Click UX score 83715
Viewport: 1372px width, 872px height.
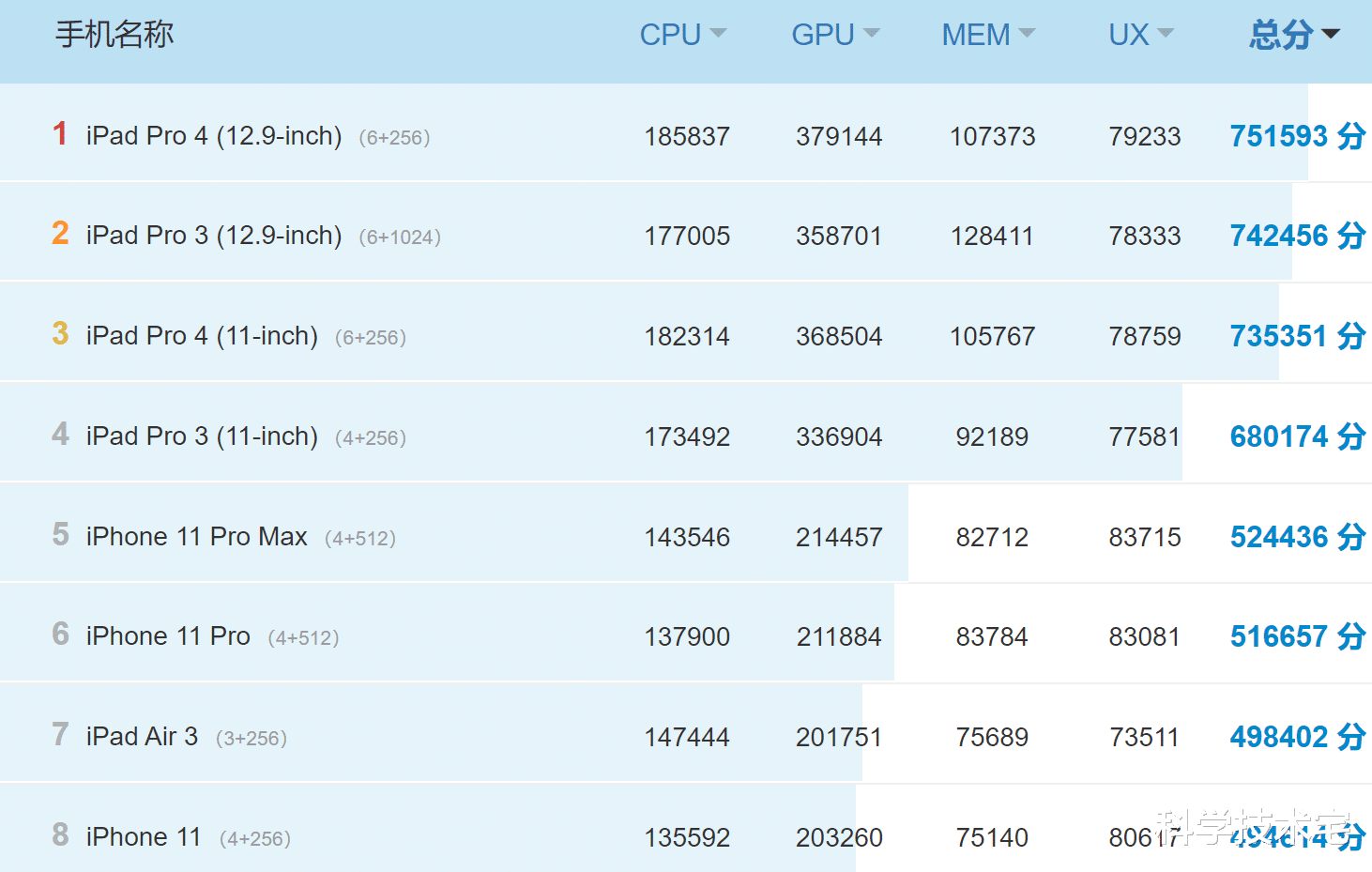tap(1145, 538)
